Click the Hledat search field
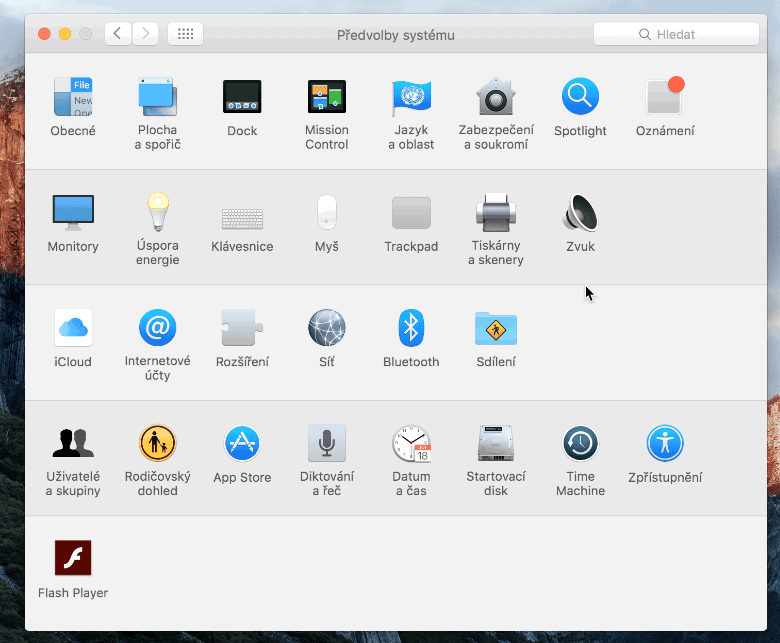The height and width of the screenshot is (643, 780). [676, 34]
